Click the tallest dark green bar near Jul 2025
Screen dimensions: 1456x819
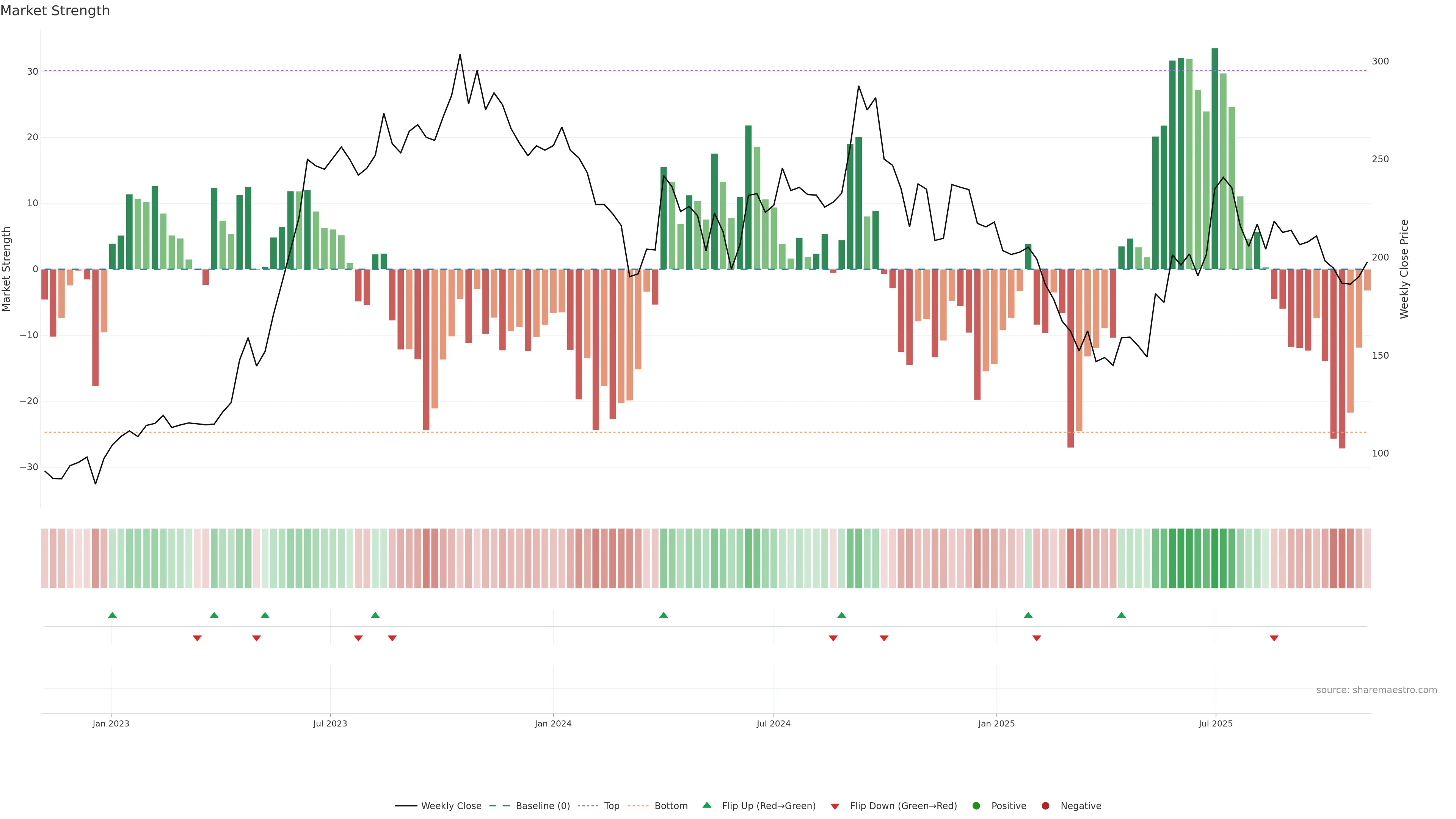click(1214, 158)
